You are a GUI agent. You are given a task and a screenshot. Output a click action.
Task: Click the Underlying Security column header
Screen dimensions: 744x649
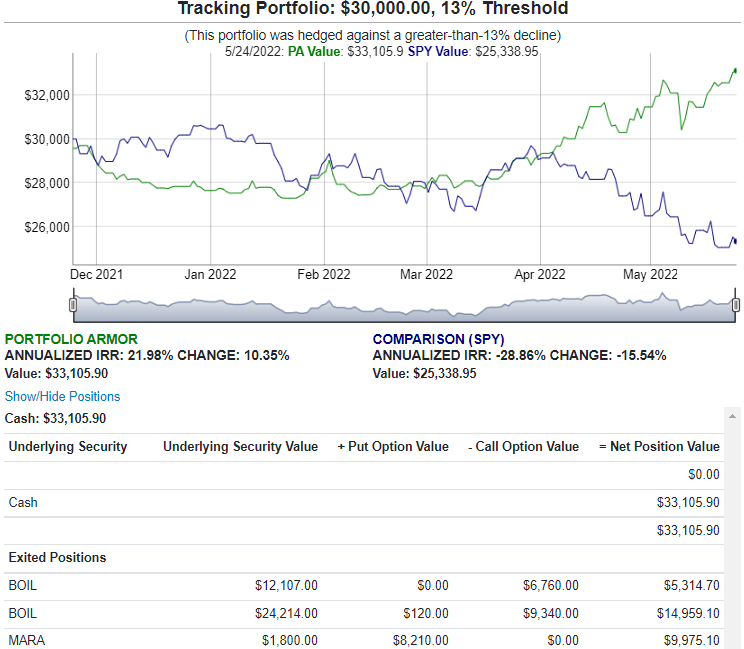tap(68, 447)
